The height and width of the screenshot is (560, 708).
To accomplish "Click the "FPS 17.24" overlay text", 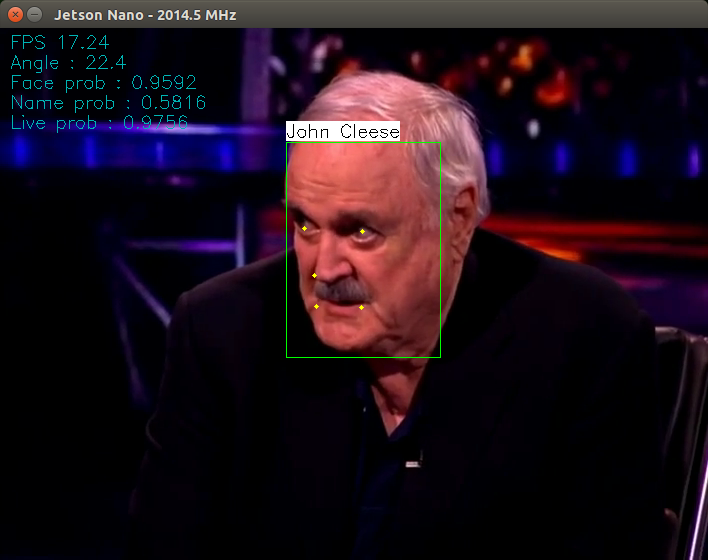I will tap(60, 42).
